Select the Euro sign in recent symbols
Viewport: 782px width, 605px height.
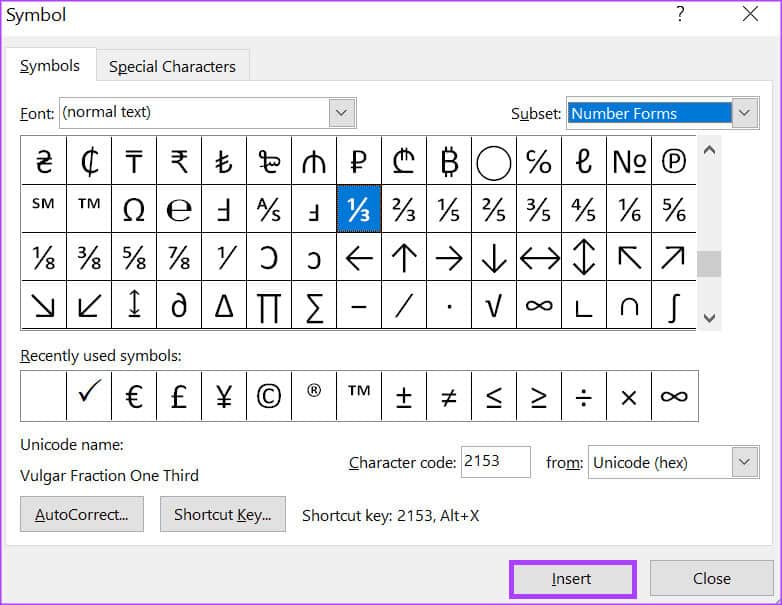[x=134, y=396]
